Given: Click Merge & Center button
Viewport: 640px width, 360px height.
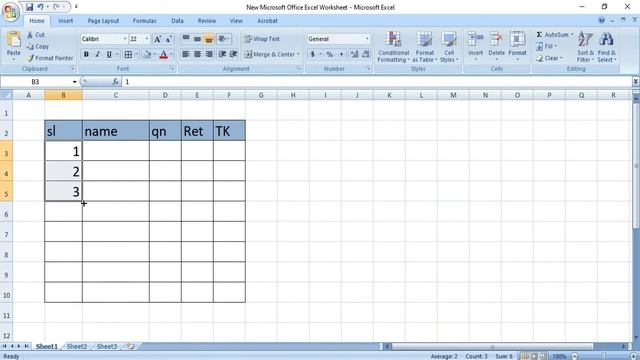Looking at the screenshot, I should tap(270, 54).
